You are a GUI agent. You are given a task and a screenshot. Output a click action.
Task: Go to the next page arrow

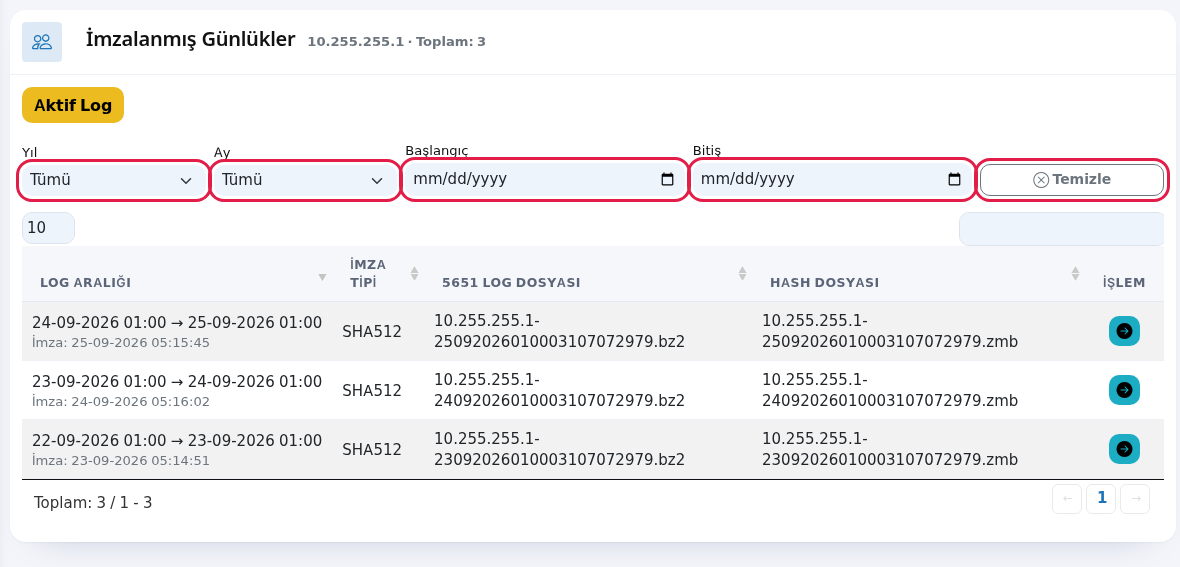pyautogui.click(x=1135, y=498)
